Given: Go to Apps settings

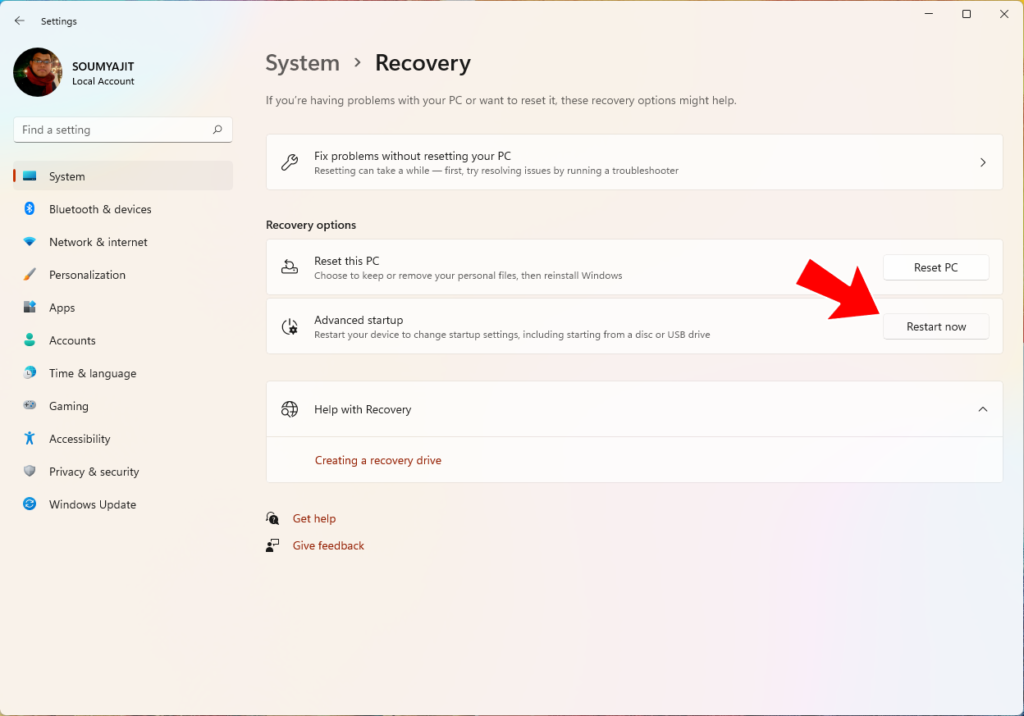Looking at the screenshot, I should (123, 307).
